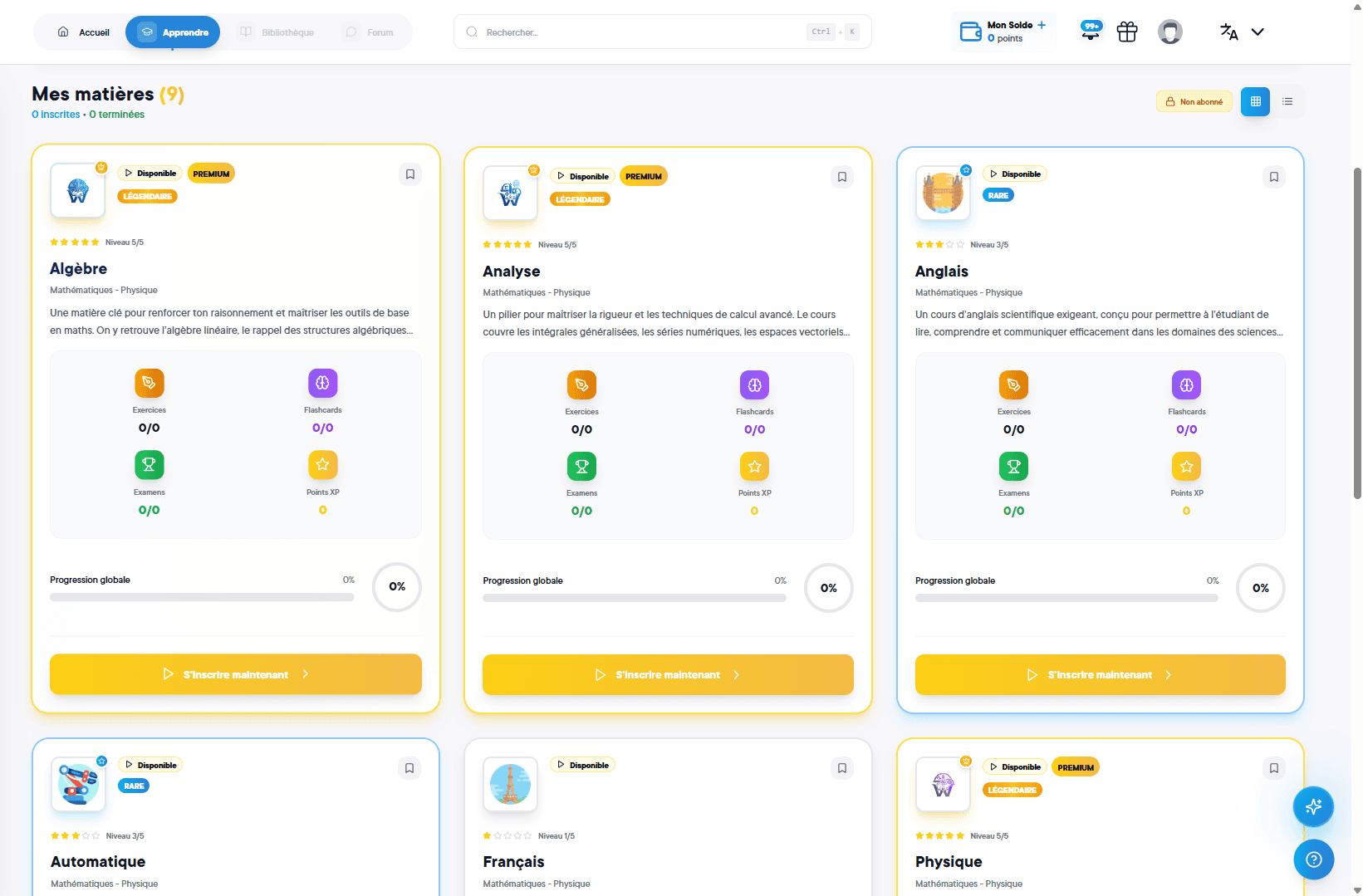Image resolution: width=1363 pixels, height=896 pixels.
Task: Click the Algèbre 0% progress circle
Action: point(397,587)
